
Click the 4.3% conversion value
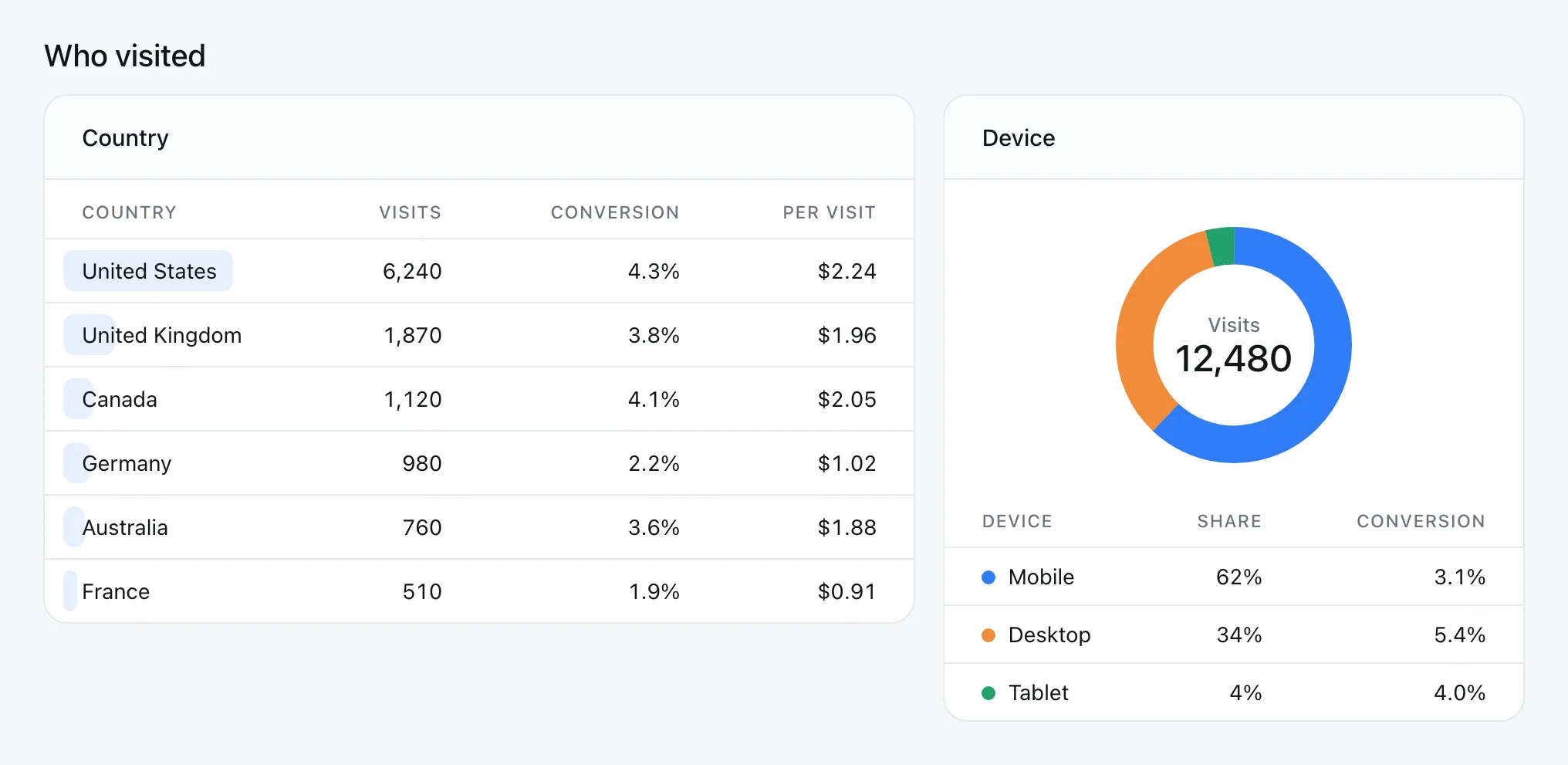pos(654,271)
